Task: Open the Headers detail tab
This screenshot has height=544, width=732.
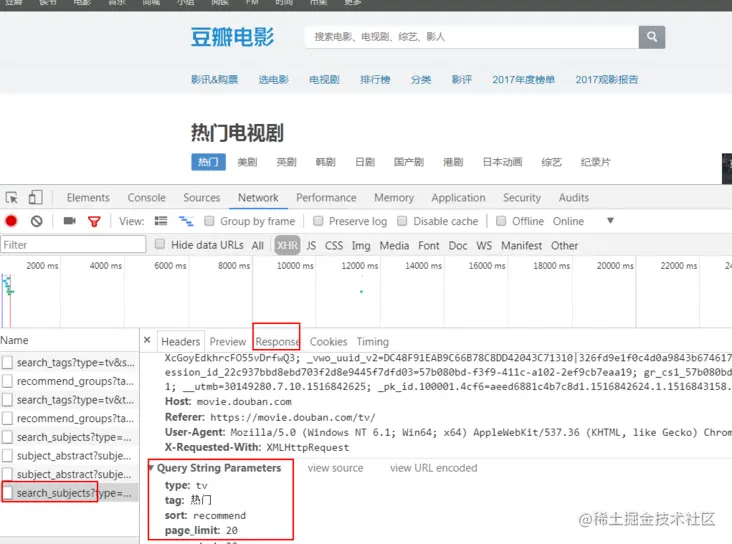Action: pyautogui.click(x=181, y=342)
